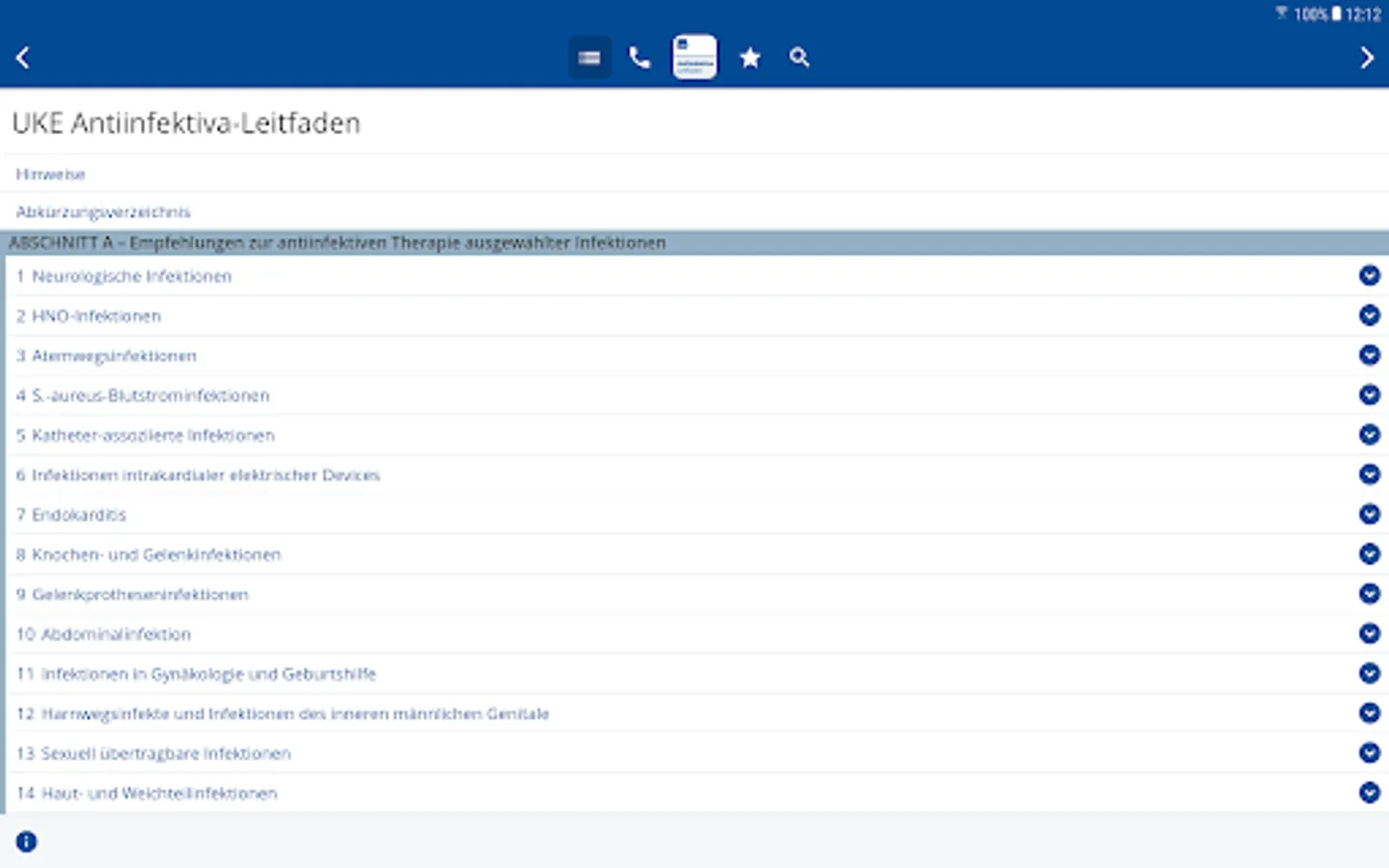The width and height of the screenshot is (1389, 868).
Task: Expand the Harnwegsinfekte chevron
Action: click(x=1370, y=713)
